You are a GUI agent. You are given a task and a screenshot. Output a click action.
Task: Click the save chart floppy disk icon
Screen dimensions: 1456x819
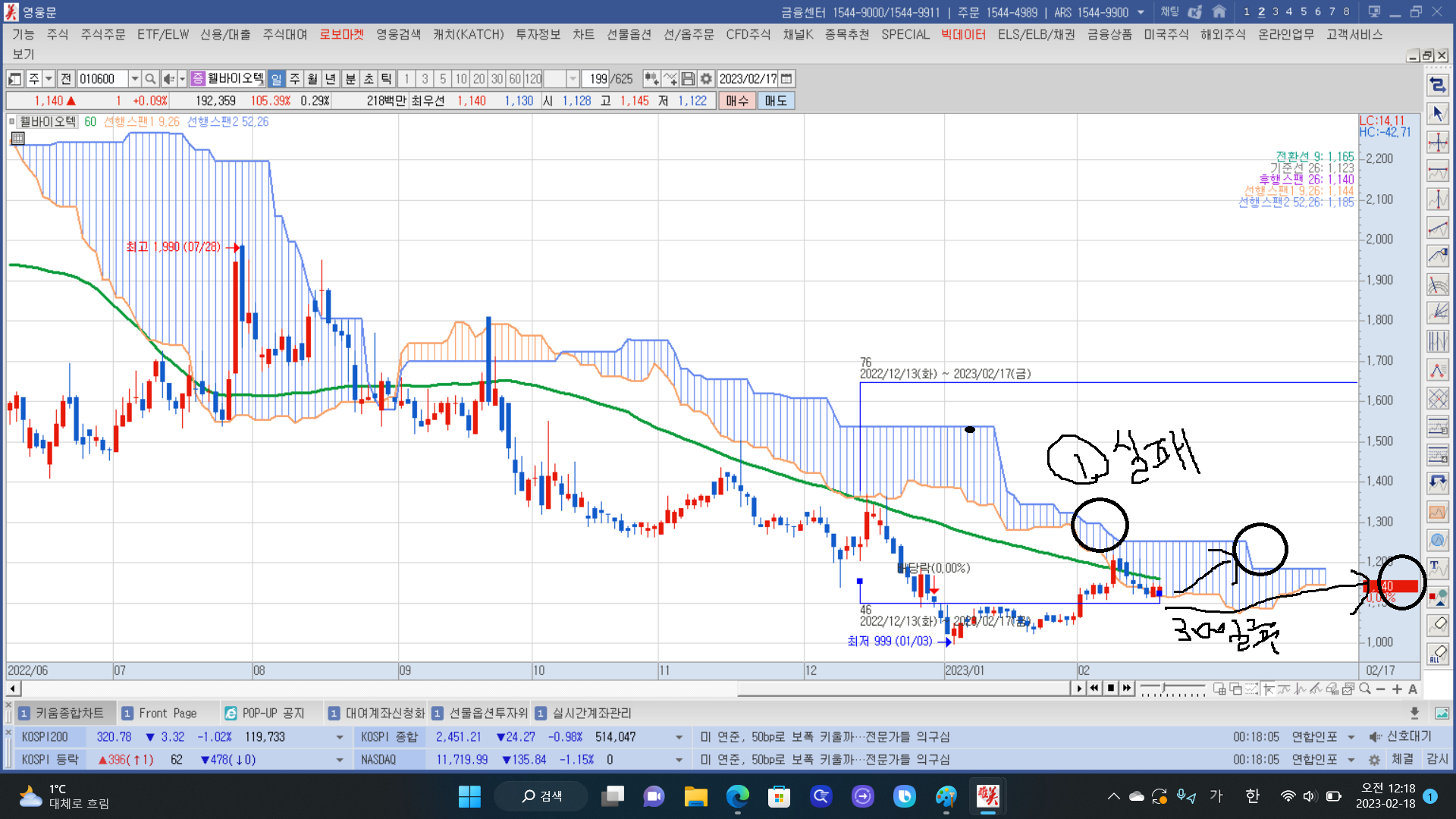[x=688, y=79]
